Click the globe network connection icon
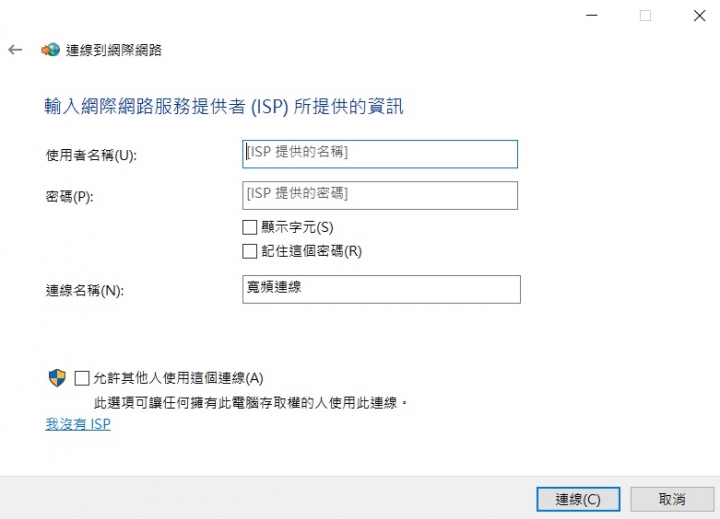This screenshot has width=720, height=519. coord(51,50)
